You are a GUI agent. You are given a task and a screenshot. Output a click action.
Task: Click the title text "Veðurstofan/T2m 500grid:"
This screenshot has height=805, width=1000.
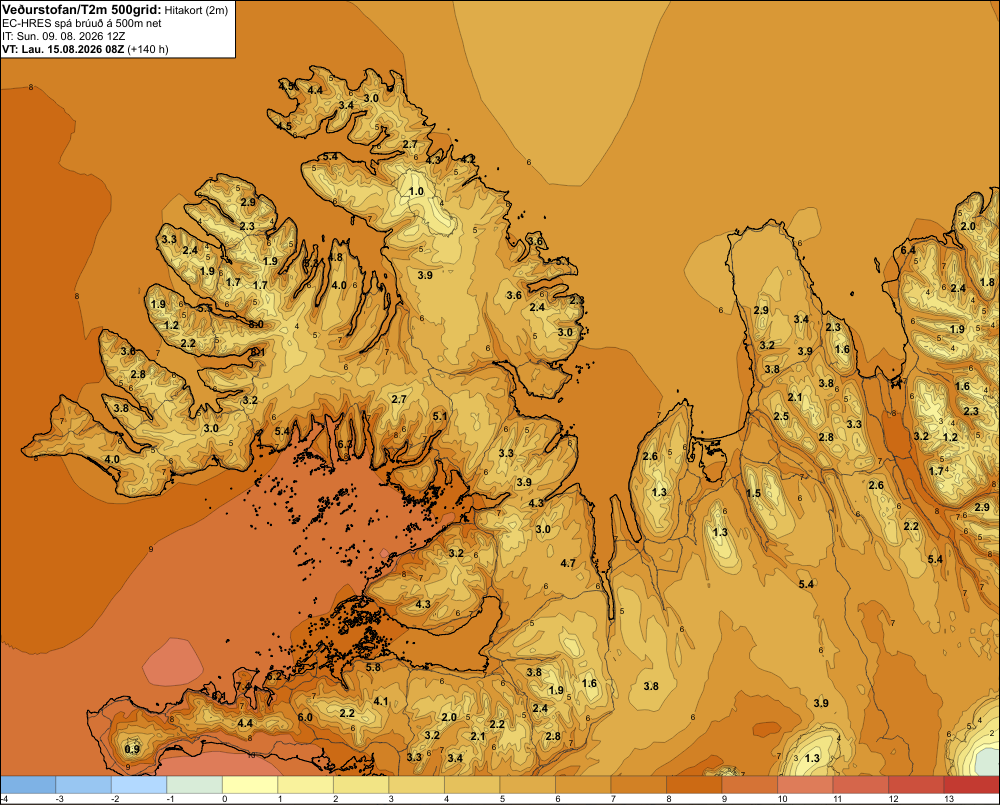tap(82, 9)
